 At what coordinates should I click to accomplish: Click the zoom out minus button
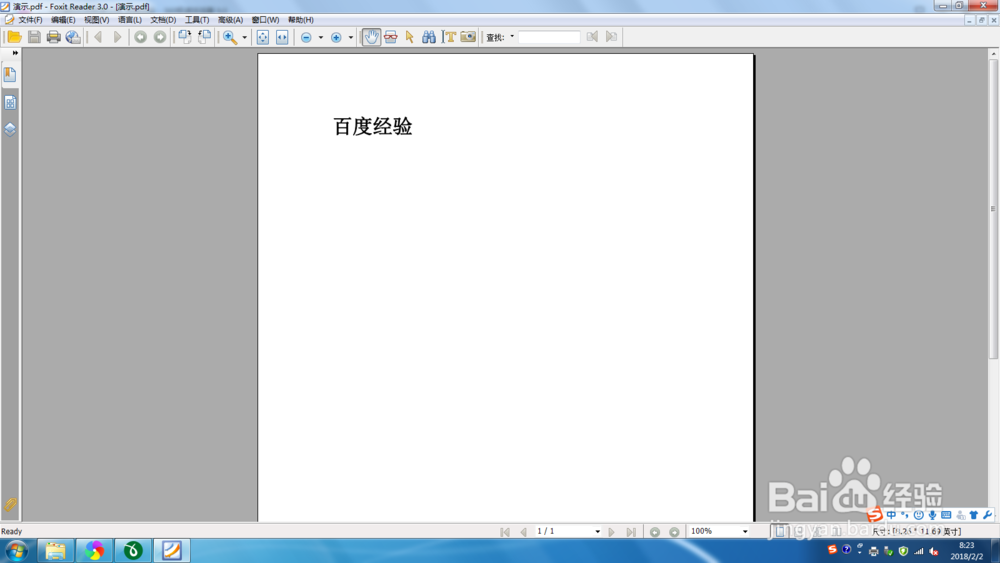coord(306,37)
